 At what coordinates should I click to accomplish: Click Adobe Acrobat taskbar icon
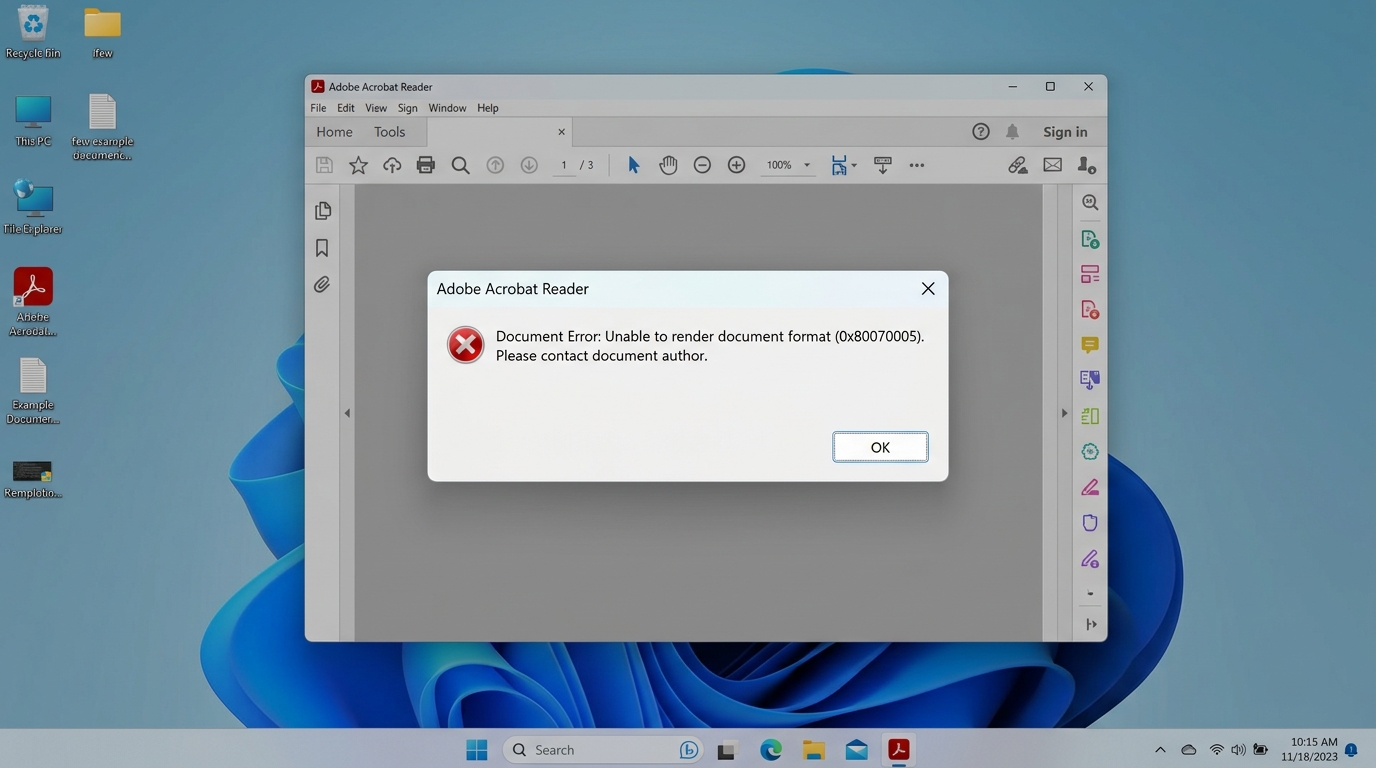tap(898, 750)
